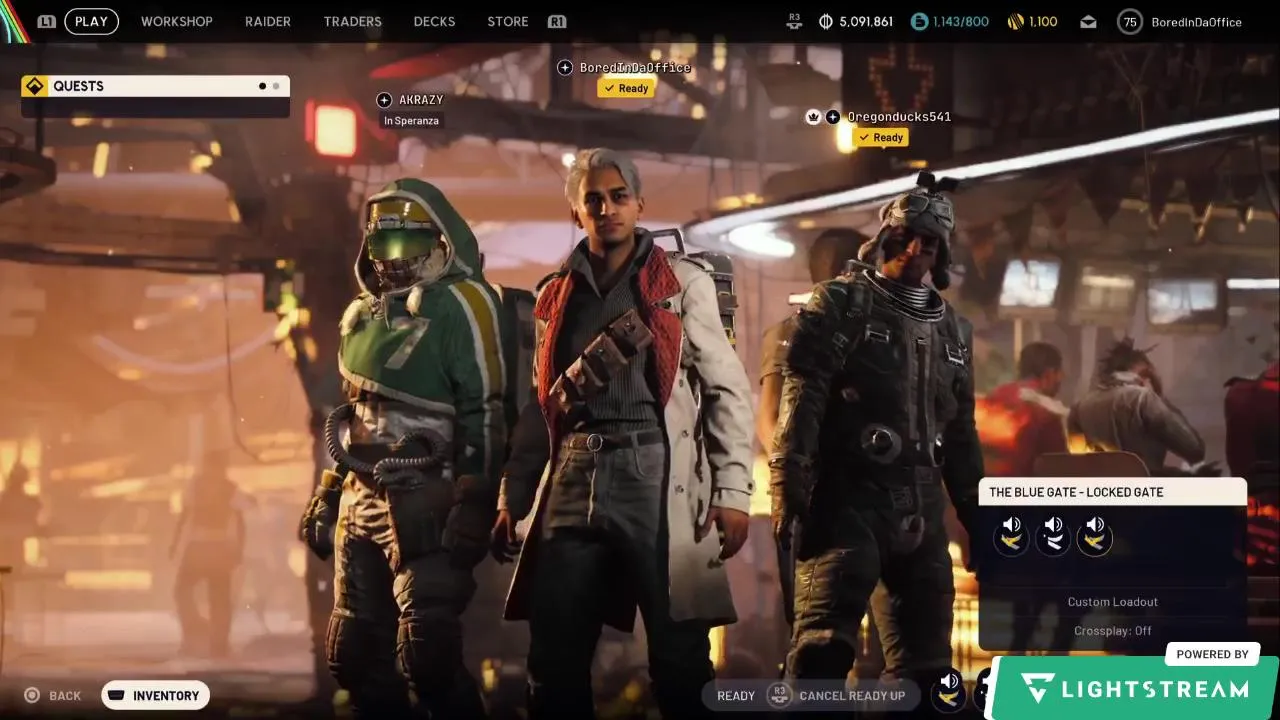Click the Ready badge under BoredInDaOffice
The height and width of the screenshot is (720, 1280).
[627, 88]
